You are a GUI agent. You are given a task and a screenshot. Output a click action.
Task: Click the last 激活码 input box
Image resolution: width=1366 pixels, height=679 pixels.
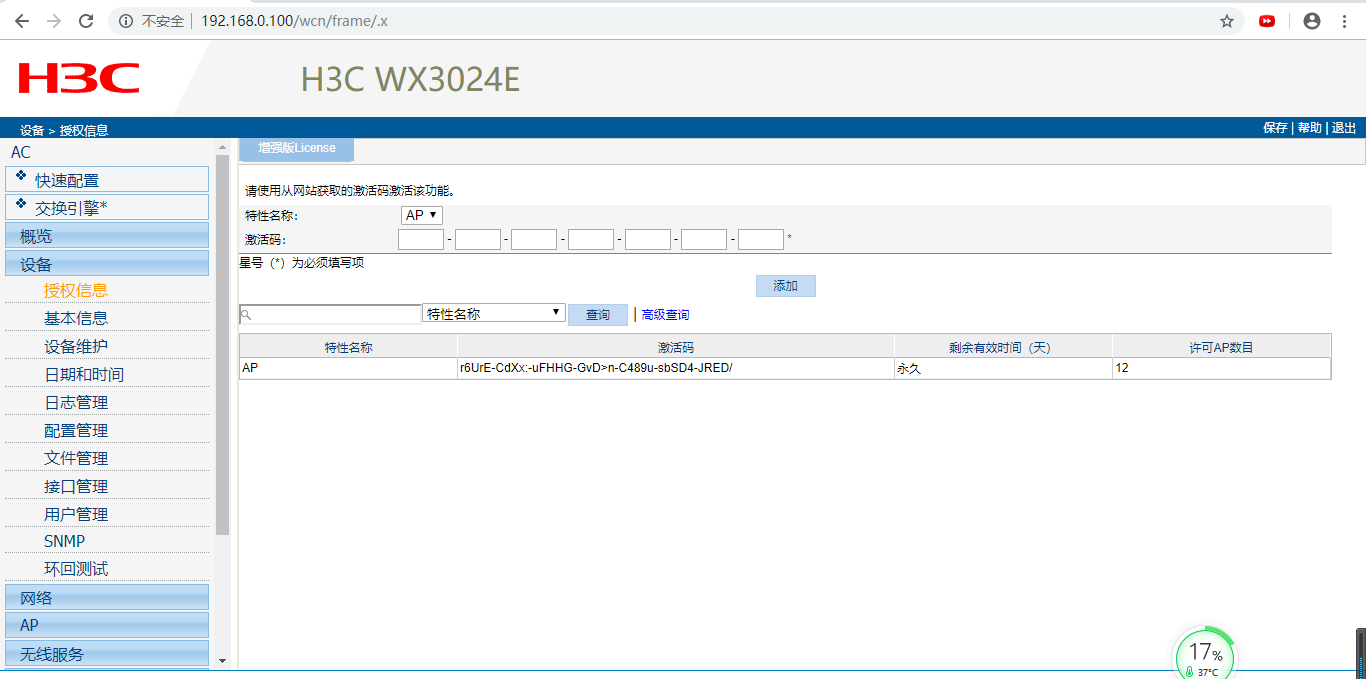coord(761,239)
